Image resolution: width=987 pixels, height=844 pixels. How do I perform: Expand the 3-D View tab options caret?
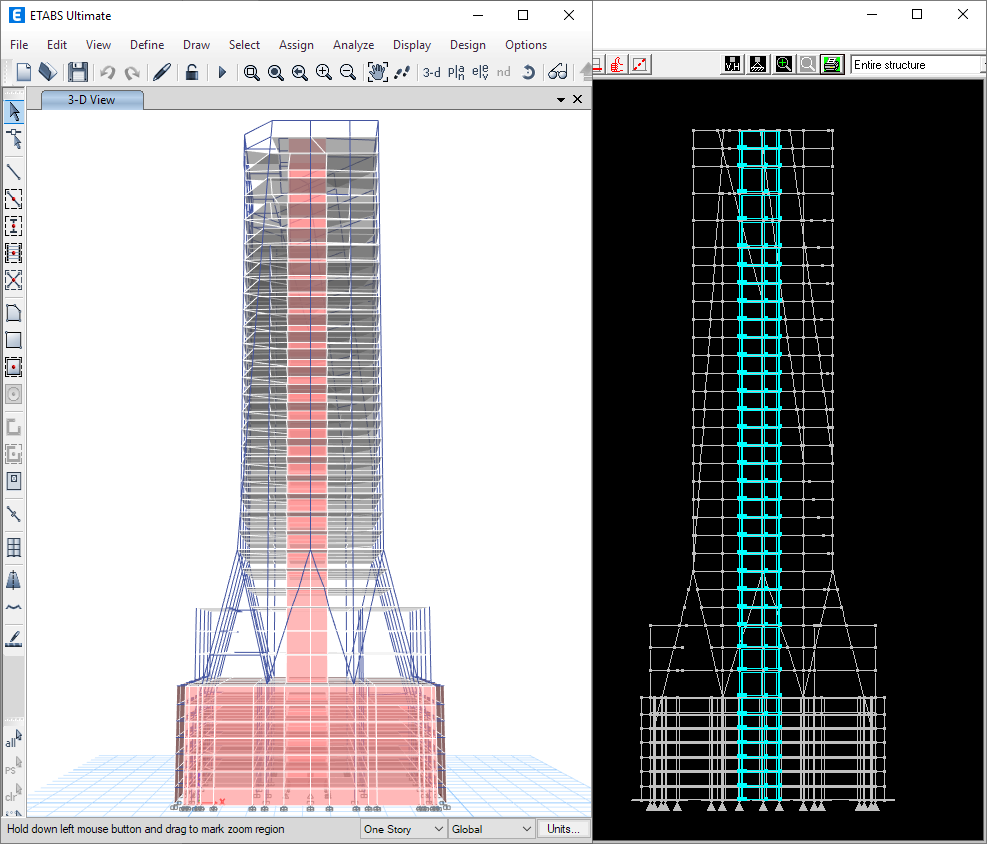(560, 99)
